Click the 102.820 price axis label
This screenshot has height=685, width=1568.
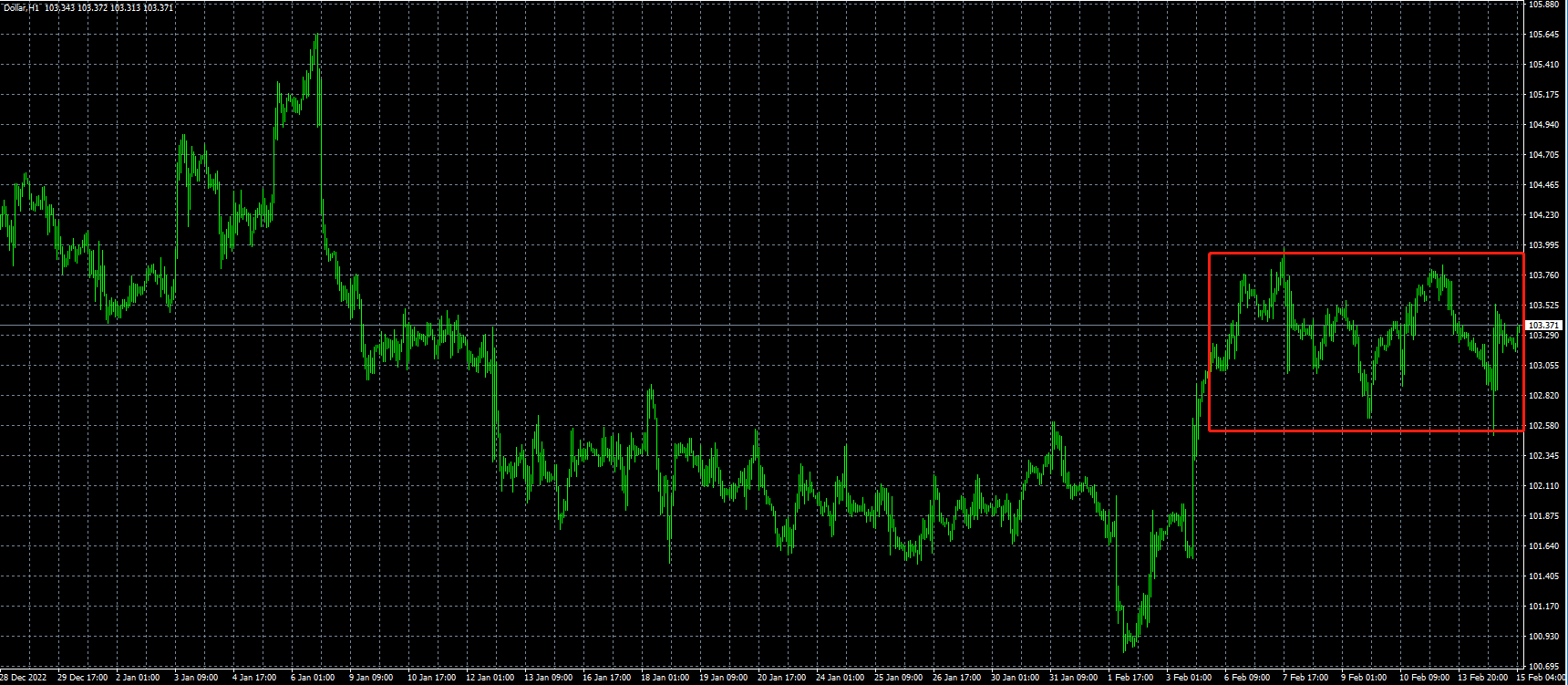(1542, 396)
